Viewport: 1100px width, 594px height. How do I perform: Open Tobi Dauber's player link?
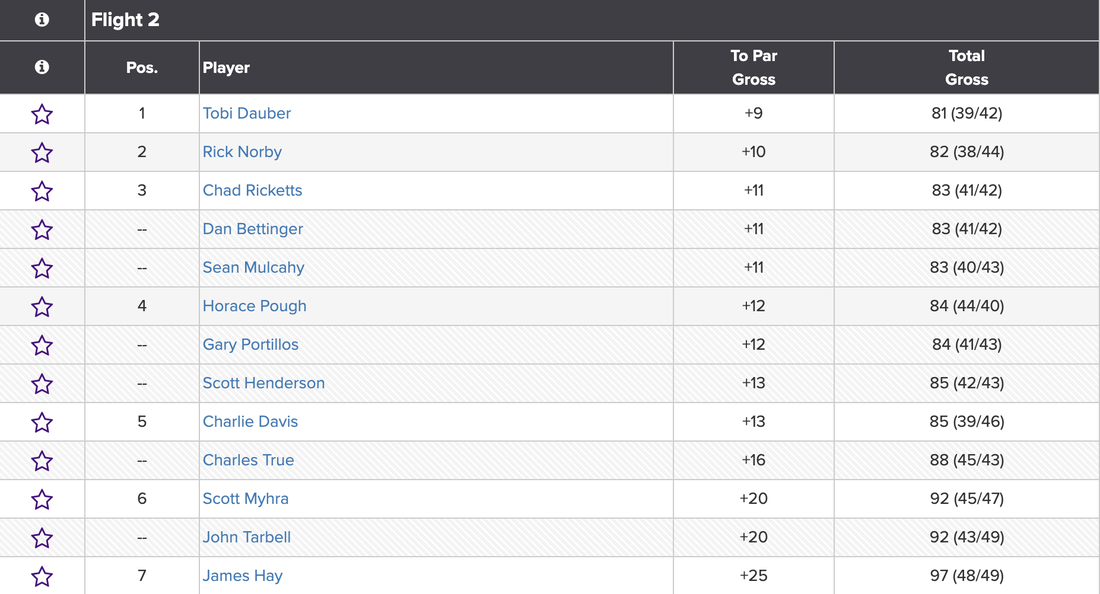coord(247,114)
